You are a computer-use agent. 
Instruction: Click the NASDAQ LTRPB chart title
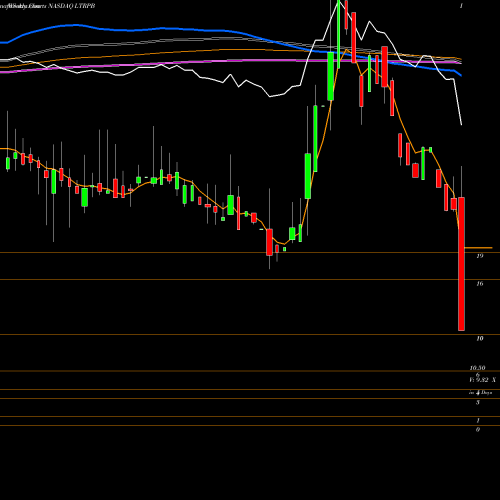72,6
